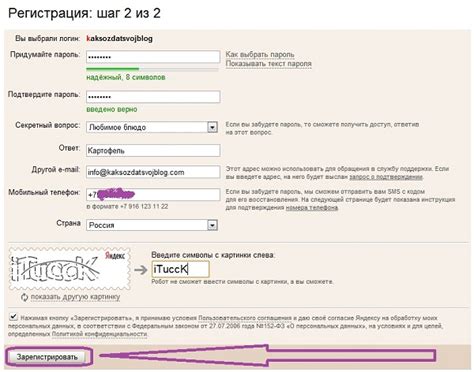Open the номера телефона link

click(312, 208)
